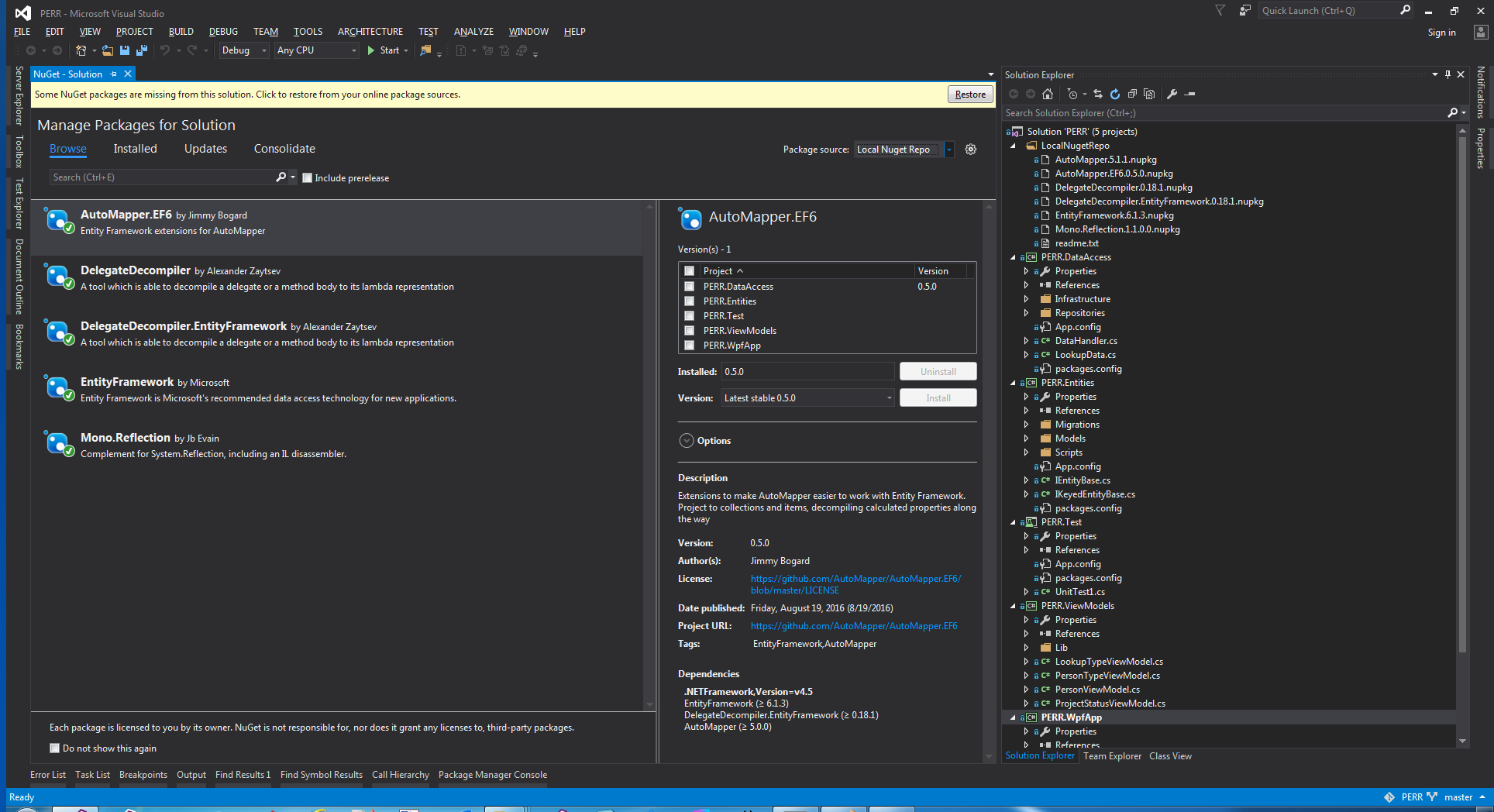Switch to the Updates tab
Screen dimensions: 1494x812
point(205,149)
